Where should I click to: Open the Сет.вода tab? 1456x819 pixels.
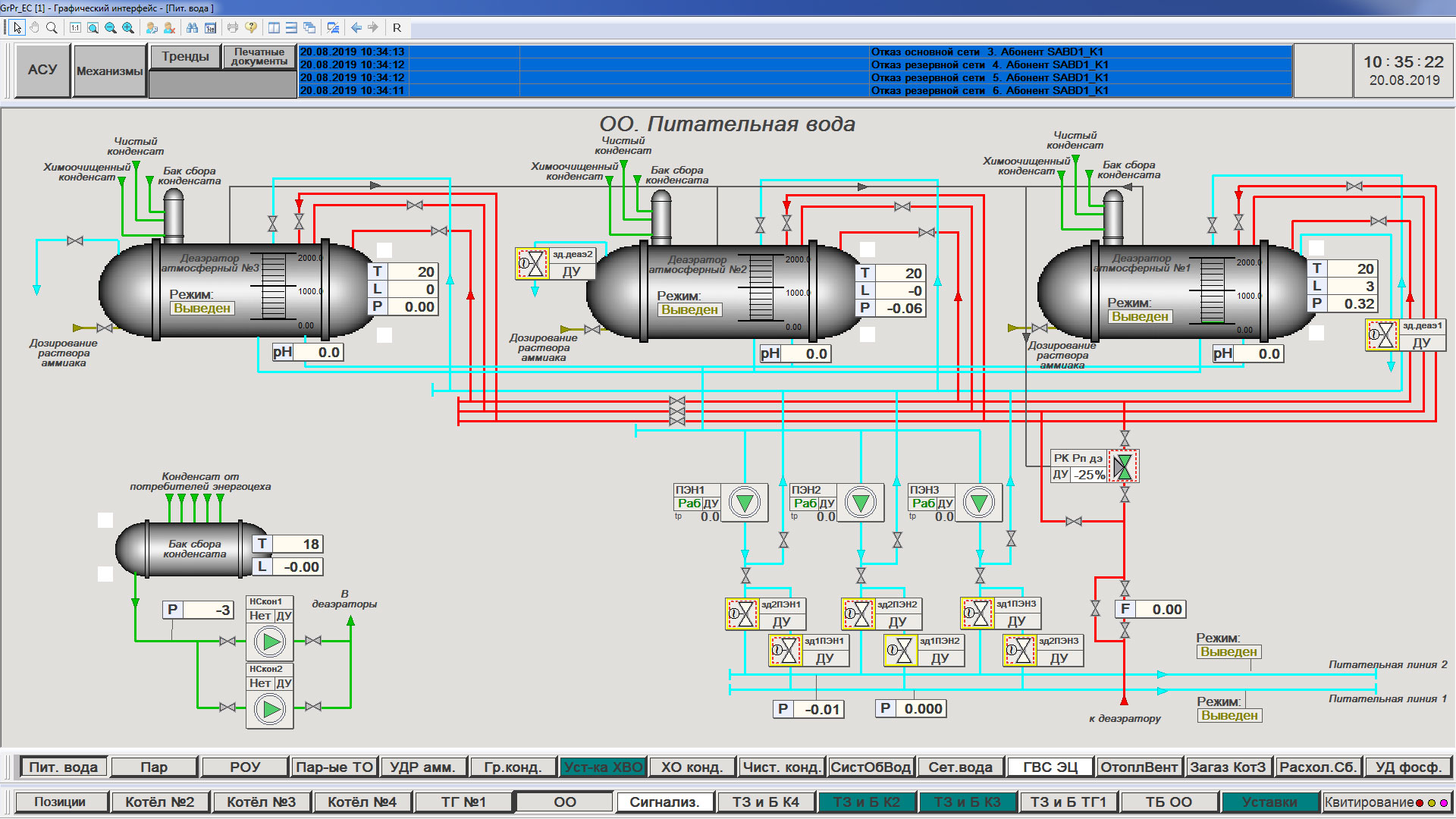[x=960, y=767]
